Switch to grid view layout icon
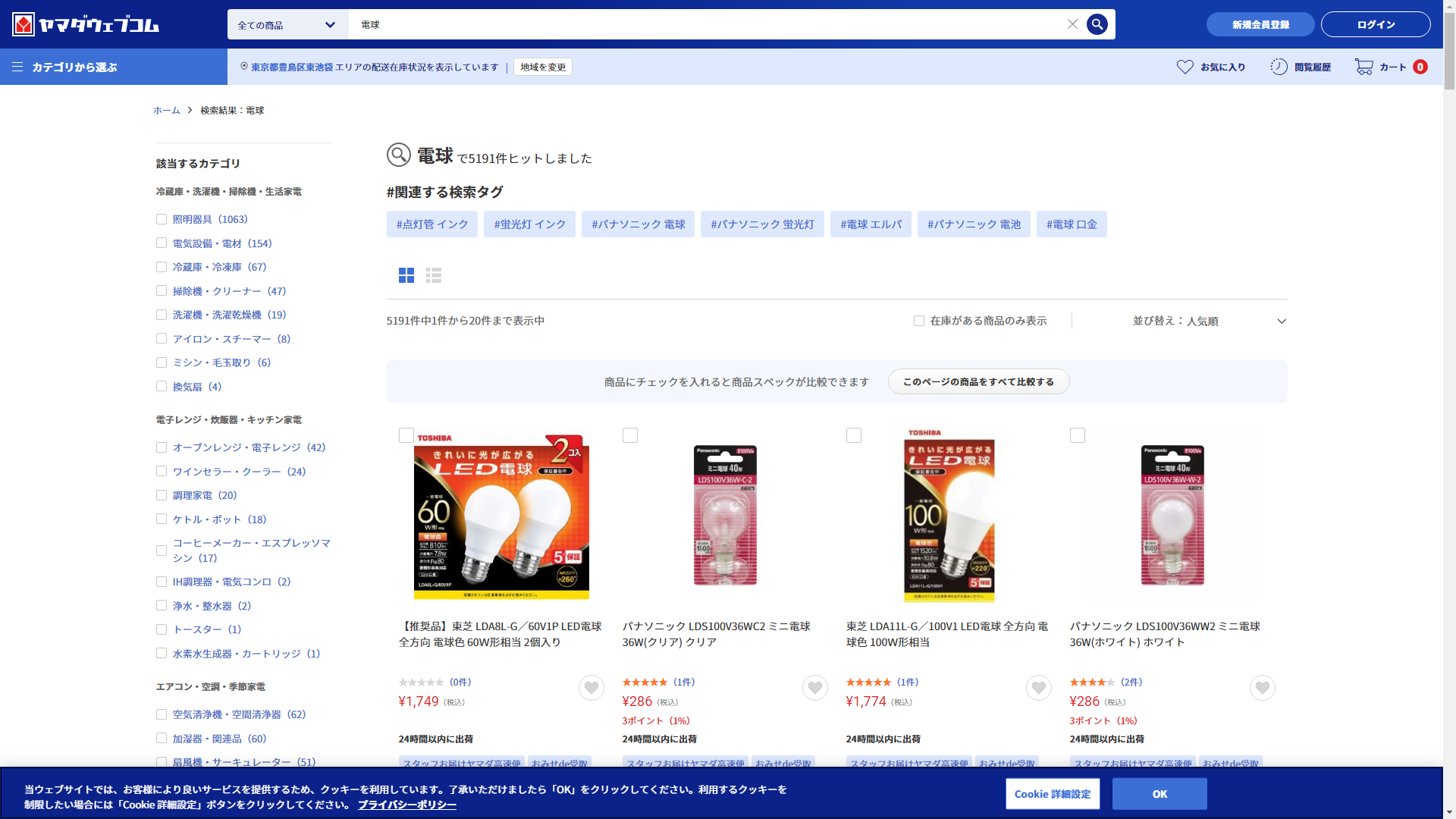Screen dimensions: 1456x819 pyautogui.click(x=406, y=275)
